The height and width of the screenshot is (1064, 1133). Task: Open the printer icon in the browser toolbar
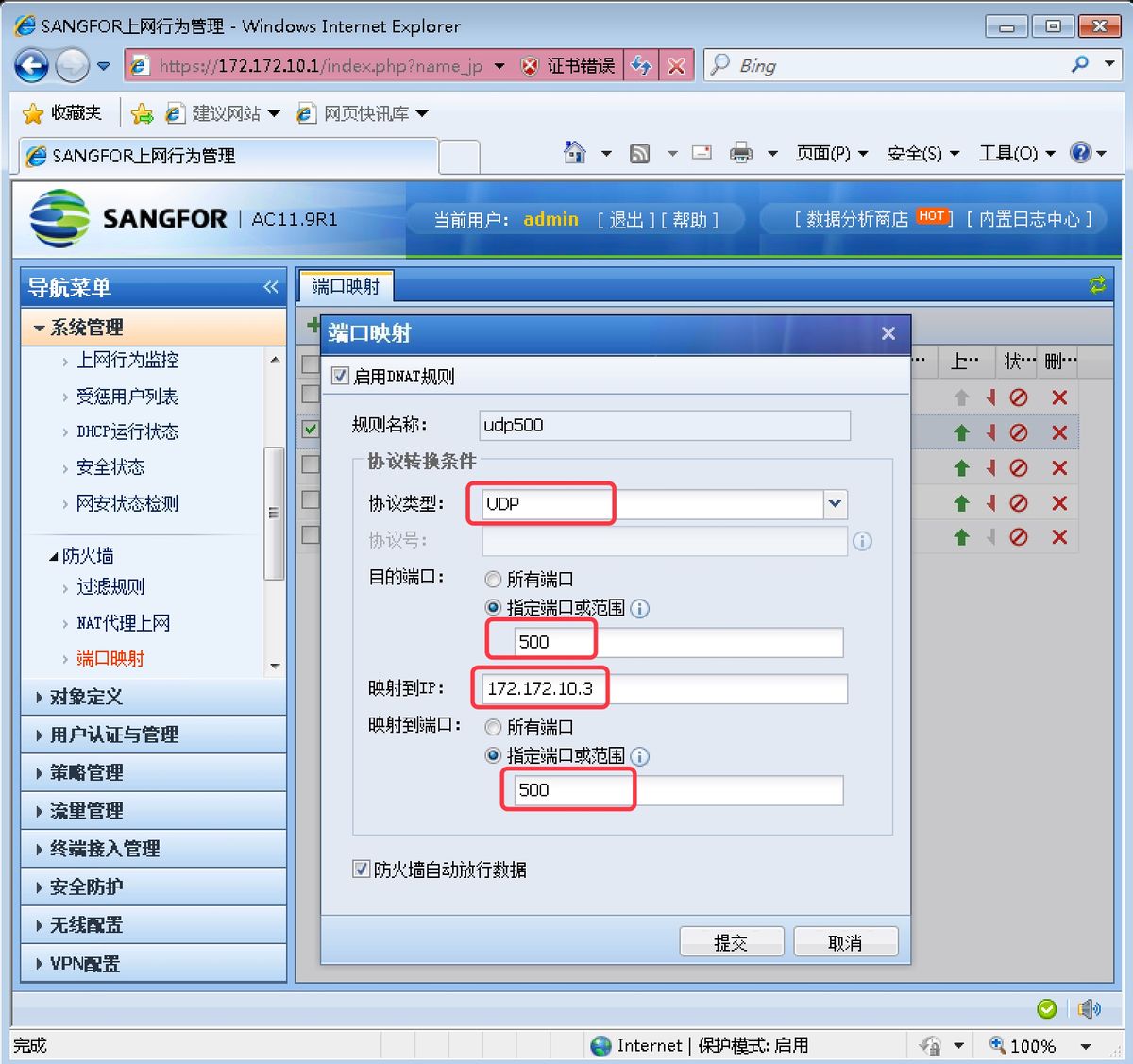click(740, 152)
